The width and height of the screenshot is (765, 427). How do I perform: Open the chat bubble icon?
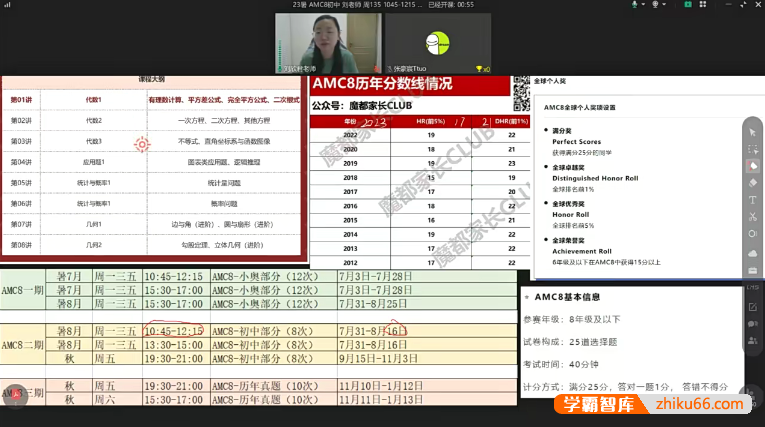click(x=752, y=324)
